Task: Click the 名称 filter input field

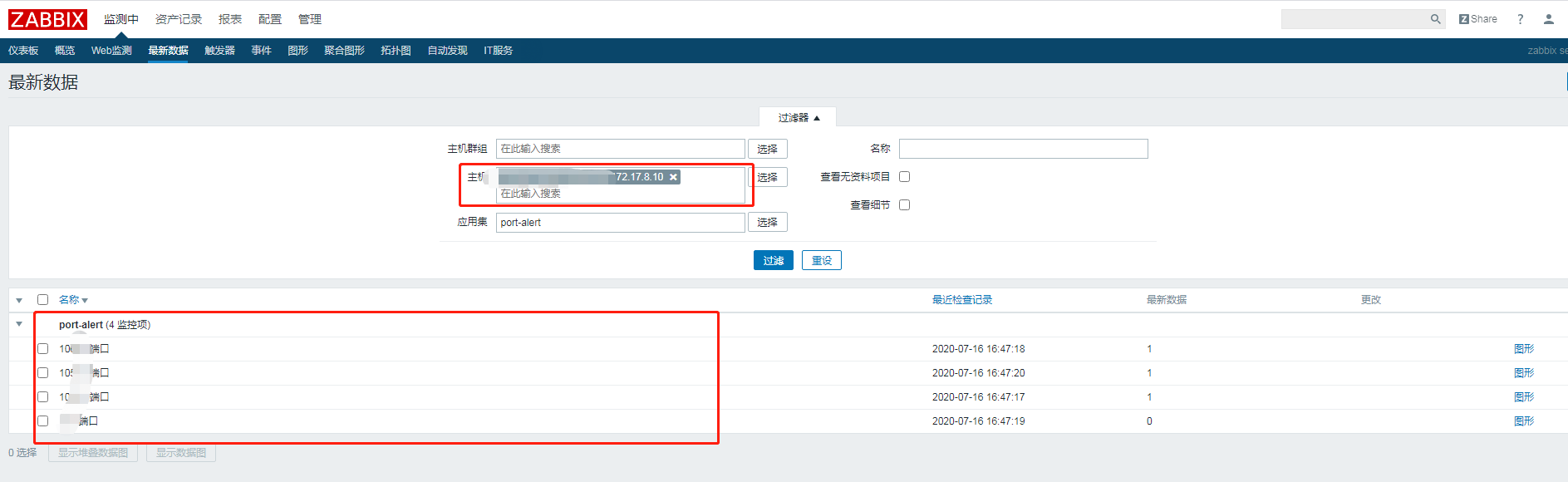Action: 1023,149
